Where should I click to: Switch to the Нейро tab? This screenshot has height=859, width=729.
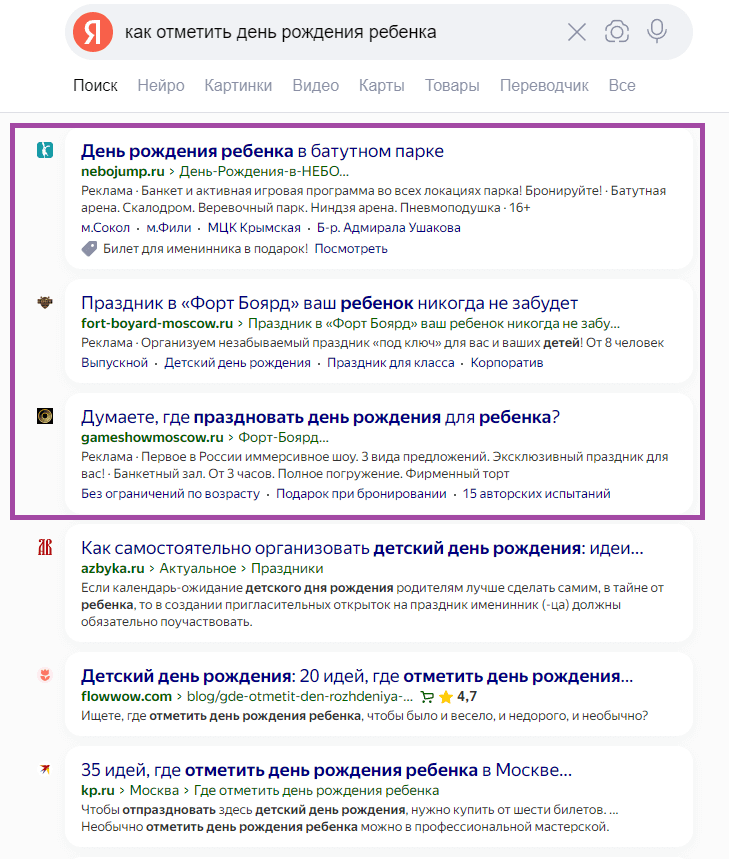(161, 85)
